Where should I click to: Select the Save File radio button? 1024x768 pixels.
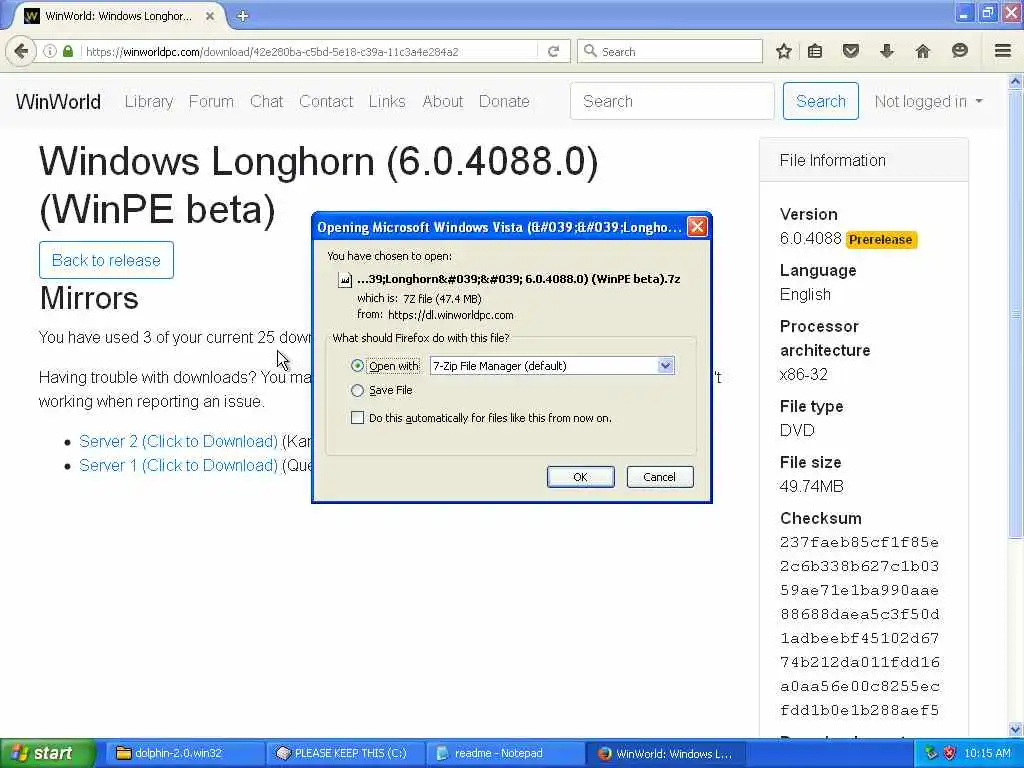click(x=357, y=391)
